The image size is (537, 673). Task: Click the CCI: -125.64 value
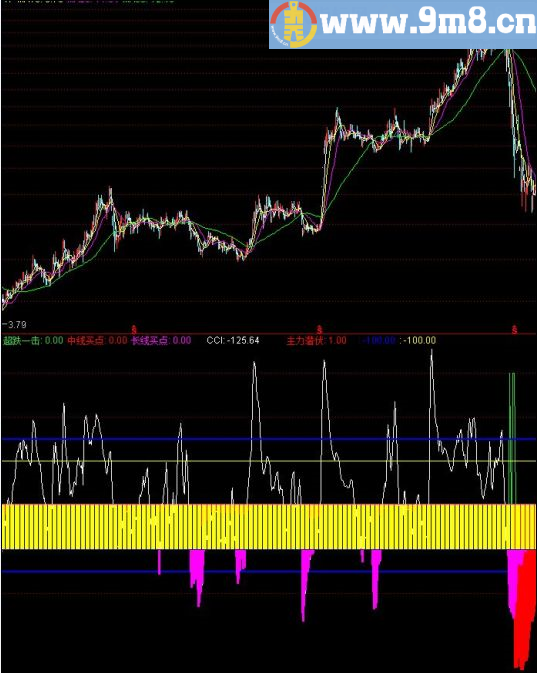[233, 341]
